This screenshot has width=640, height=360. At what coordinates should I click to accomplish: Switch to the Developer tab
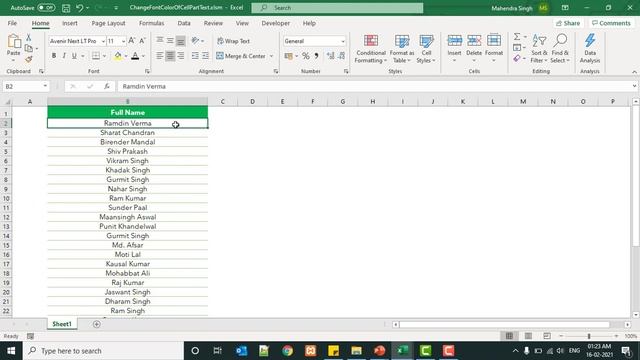276,23
